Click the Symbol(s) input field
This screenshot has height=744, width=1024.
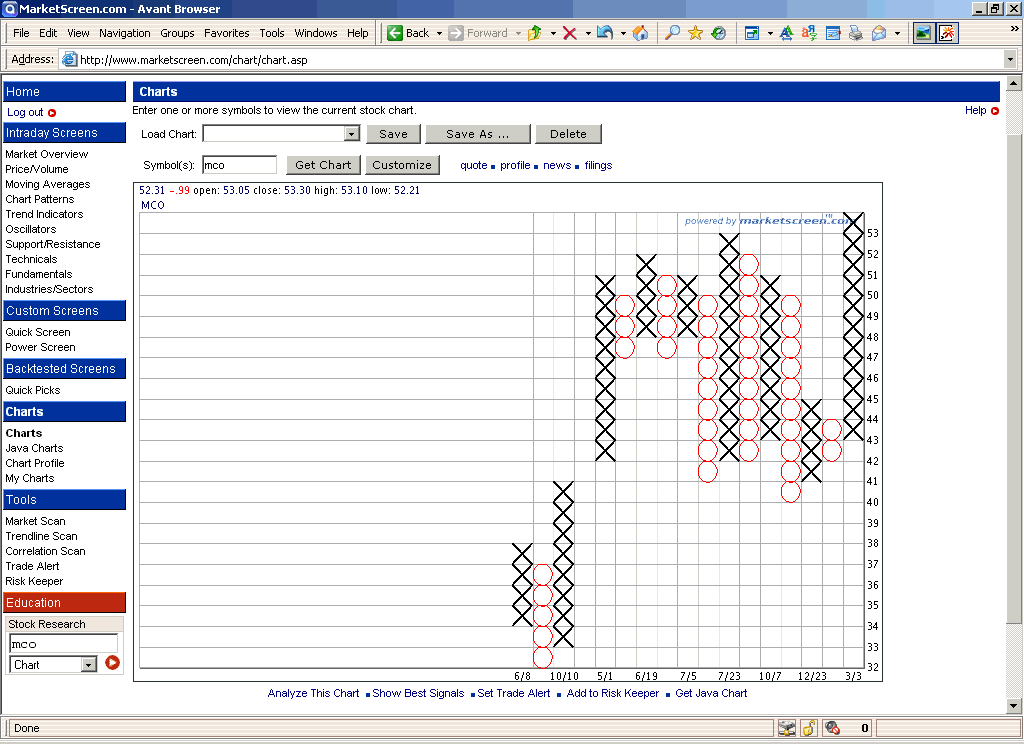239,165
